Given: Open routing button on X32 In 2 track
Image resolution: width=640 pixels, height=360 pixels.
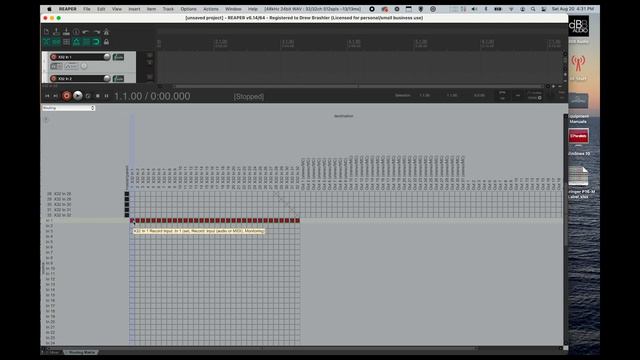Looking at the screenshot, I should pos(118,78).
